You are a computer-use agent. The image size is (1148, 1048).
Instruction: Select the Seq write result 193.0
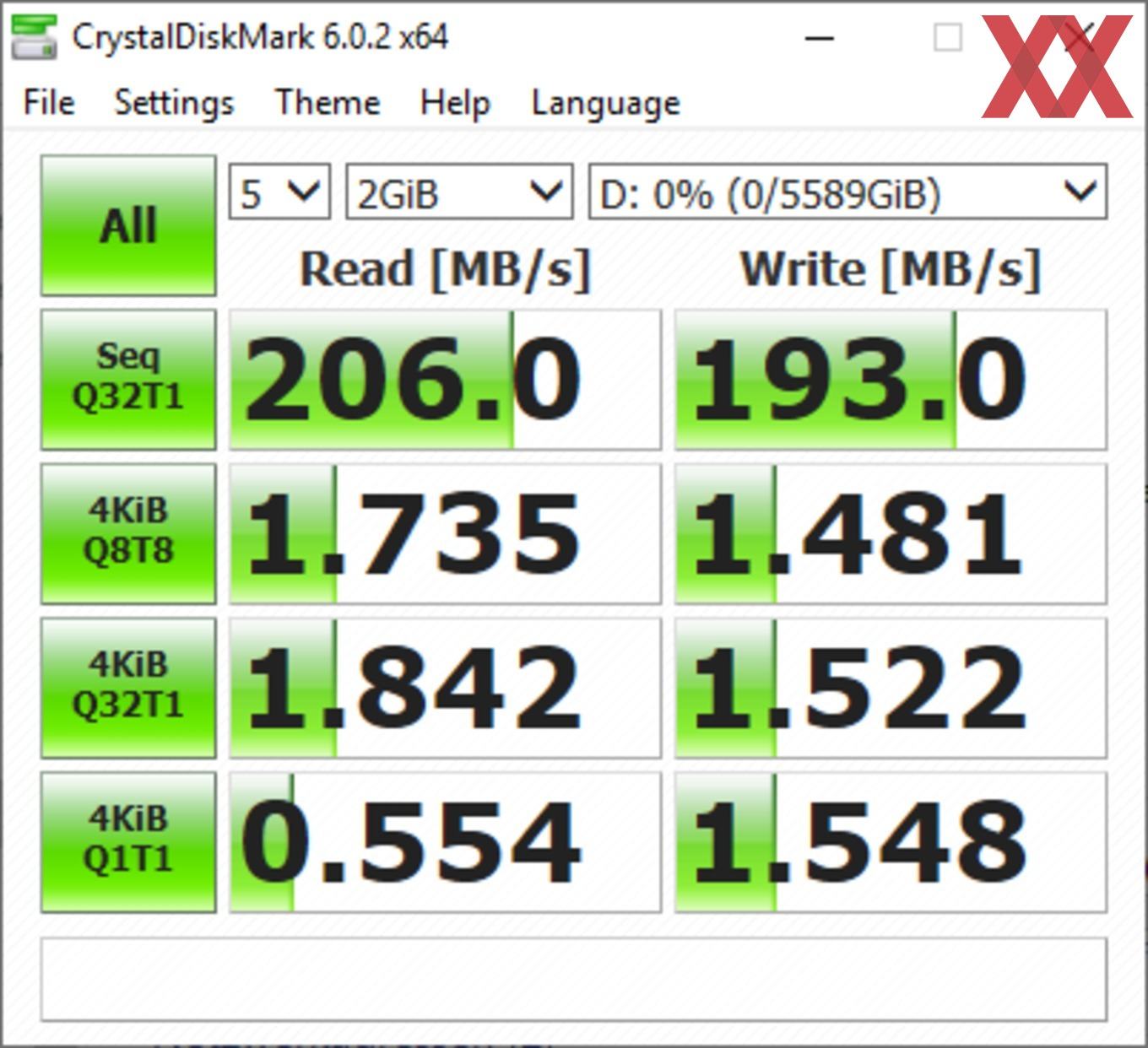[891, 380]
